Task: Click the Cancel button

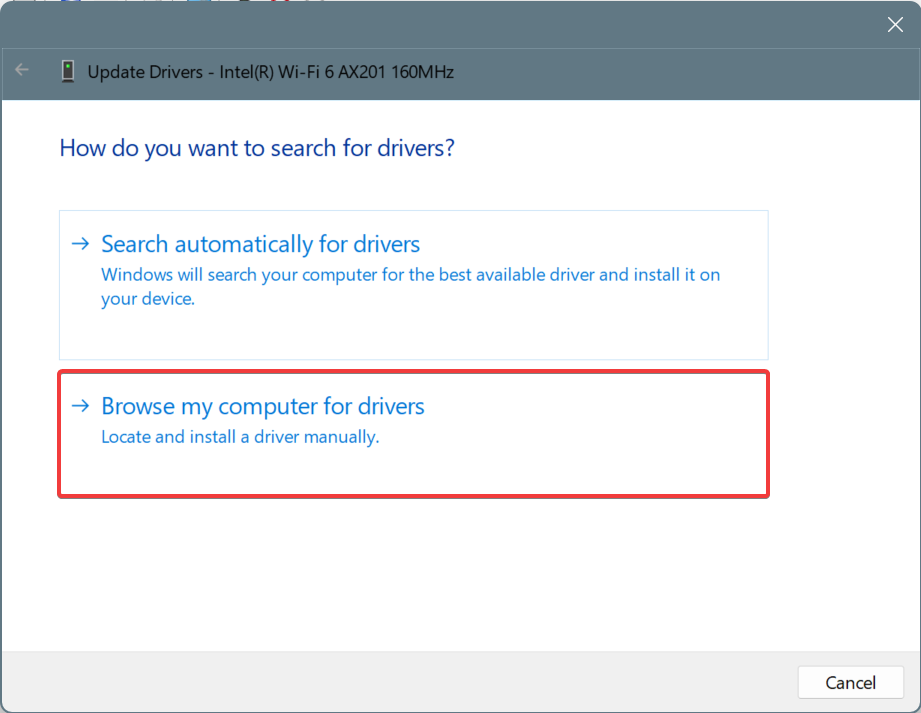Action: [x=850, y=682]
